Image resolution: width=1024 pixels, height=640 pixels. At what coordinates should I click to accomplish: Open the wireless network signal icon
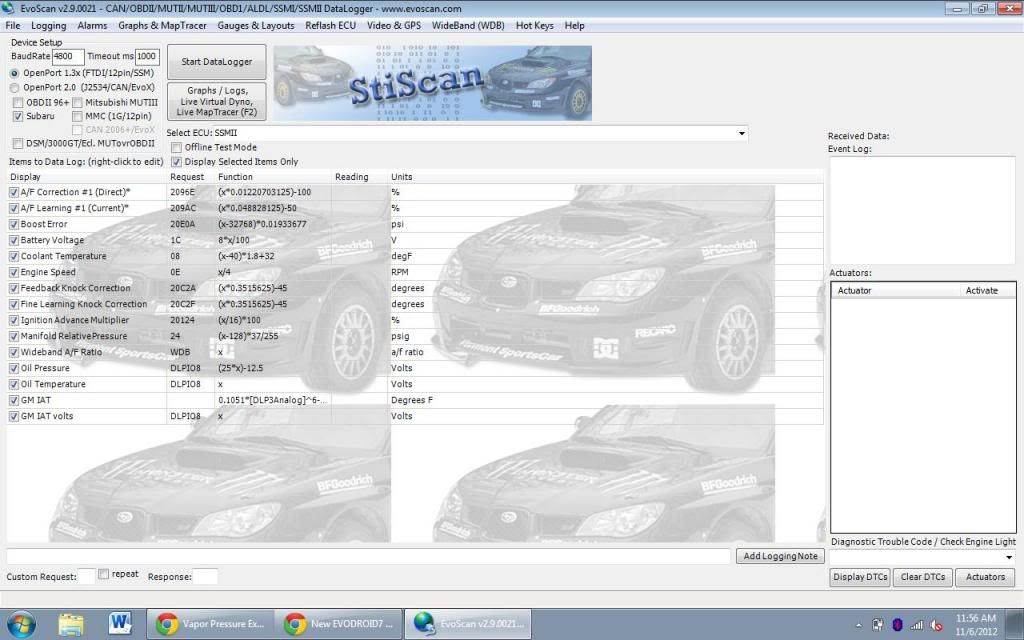click(x=917, y=625)
